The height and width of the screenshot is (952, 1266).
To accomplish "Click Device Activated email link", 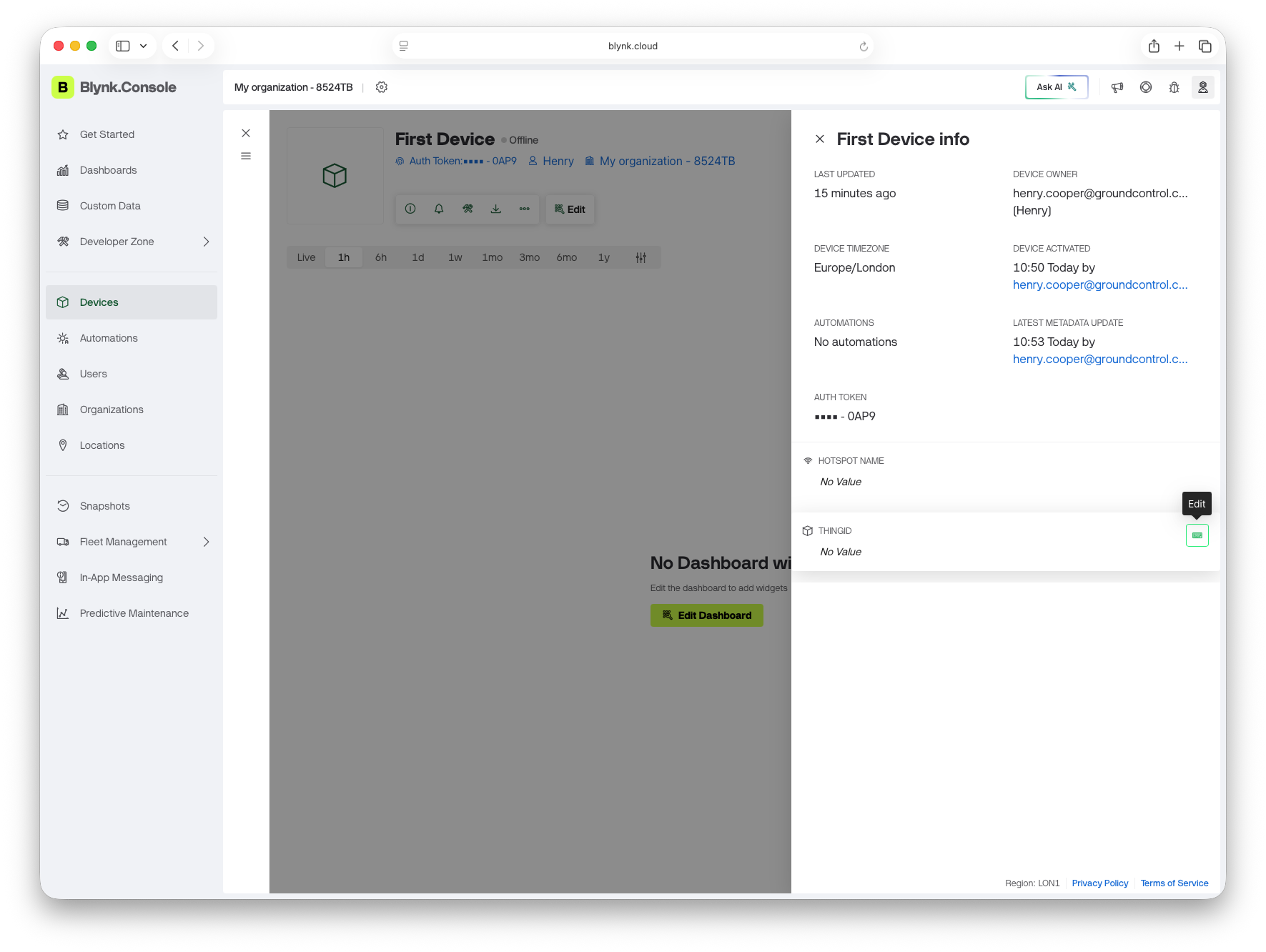I will pos(1100,285).
